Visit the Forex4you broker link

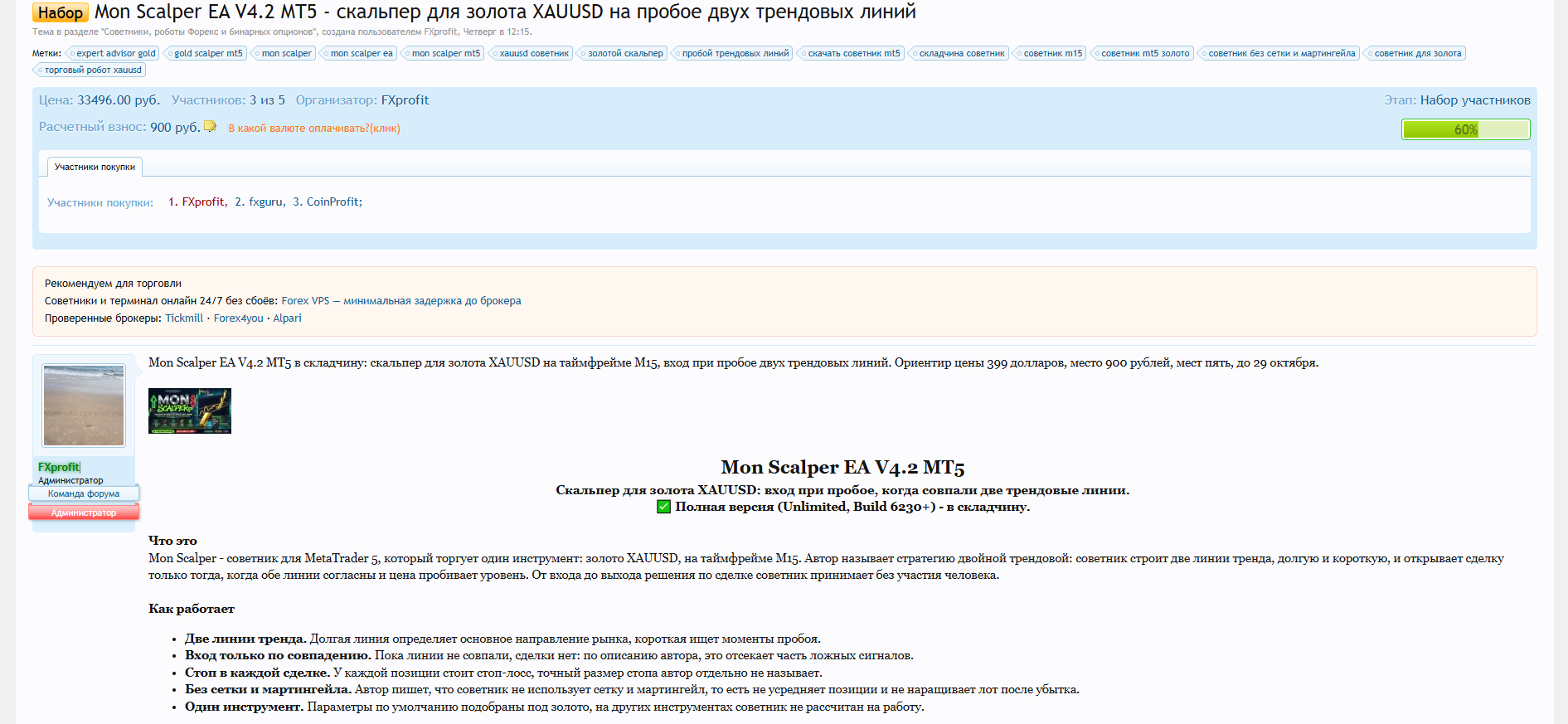(239, 318)
